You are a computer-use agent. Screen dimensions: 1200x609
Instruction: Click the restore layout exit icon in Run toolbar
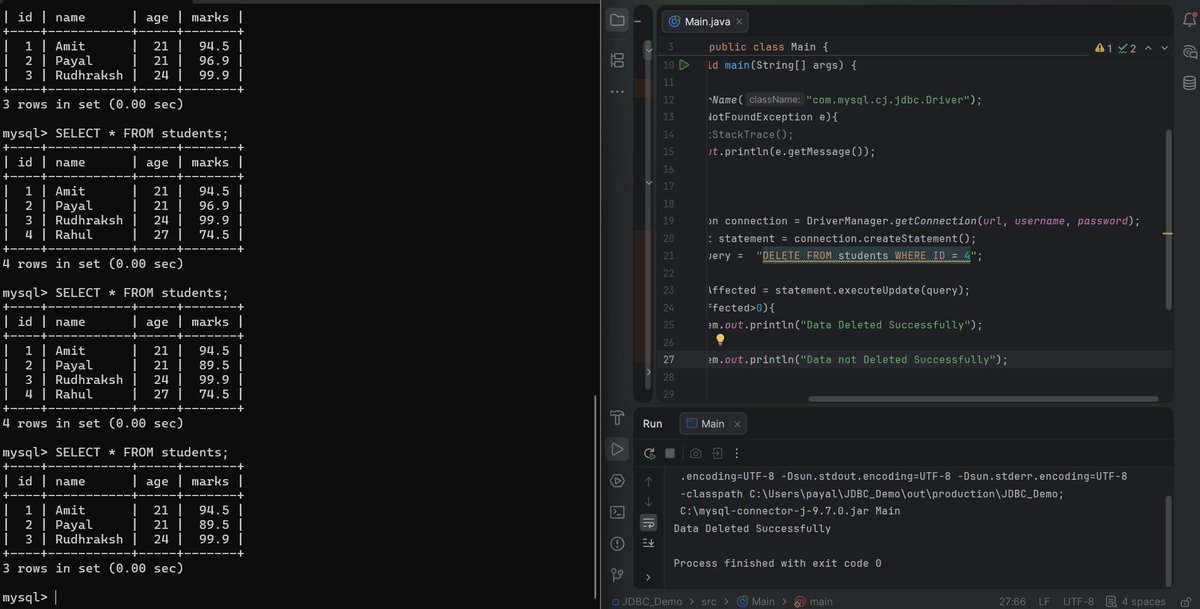(717, 453)
